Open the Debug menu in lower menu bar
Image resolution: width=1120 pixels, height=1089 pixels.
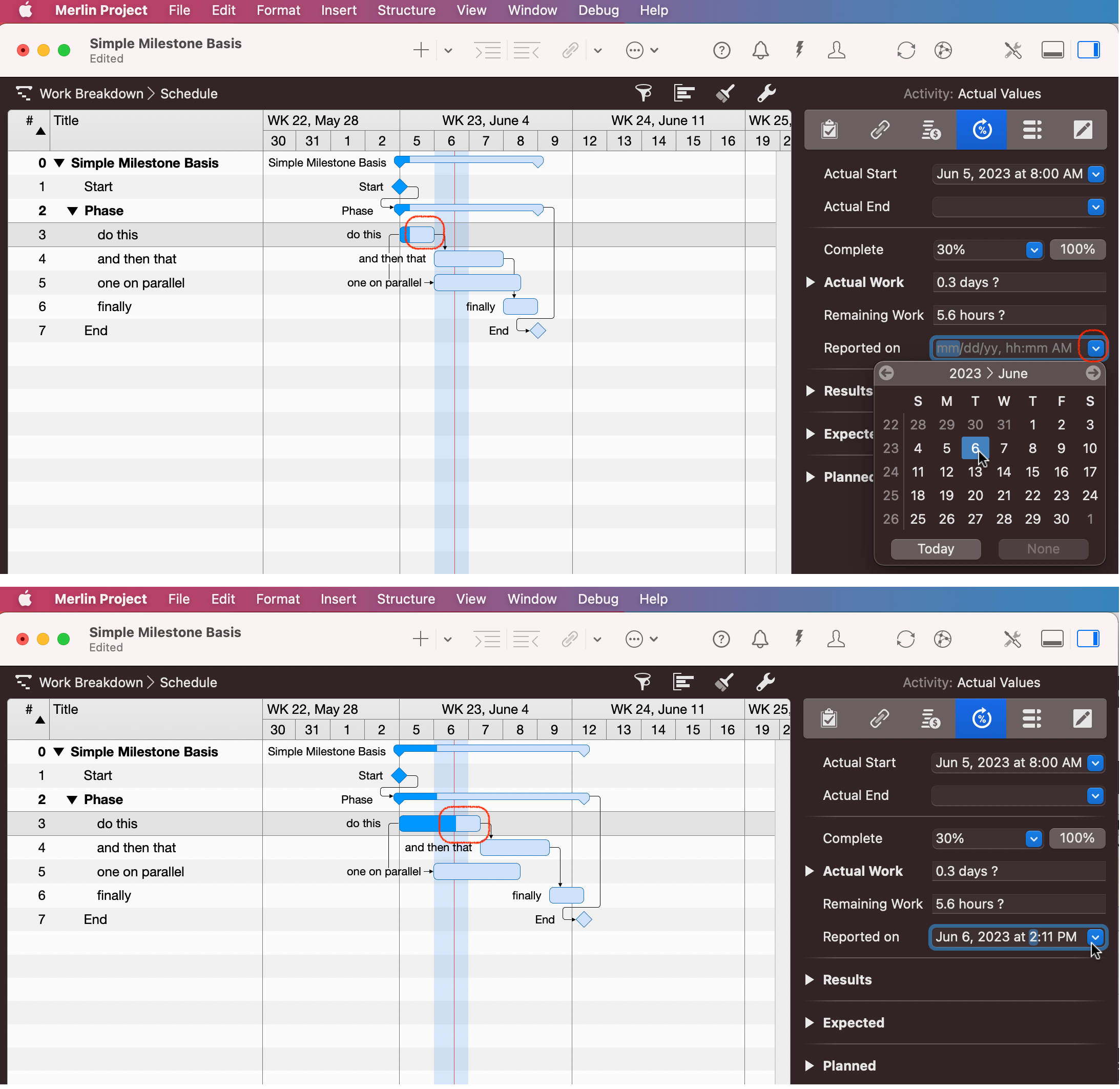click(598, 600)
